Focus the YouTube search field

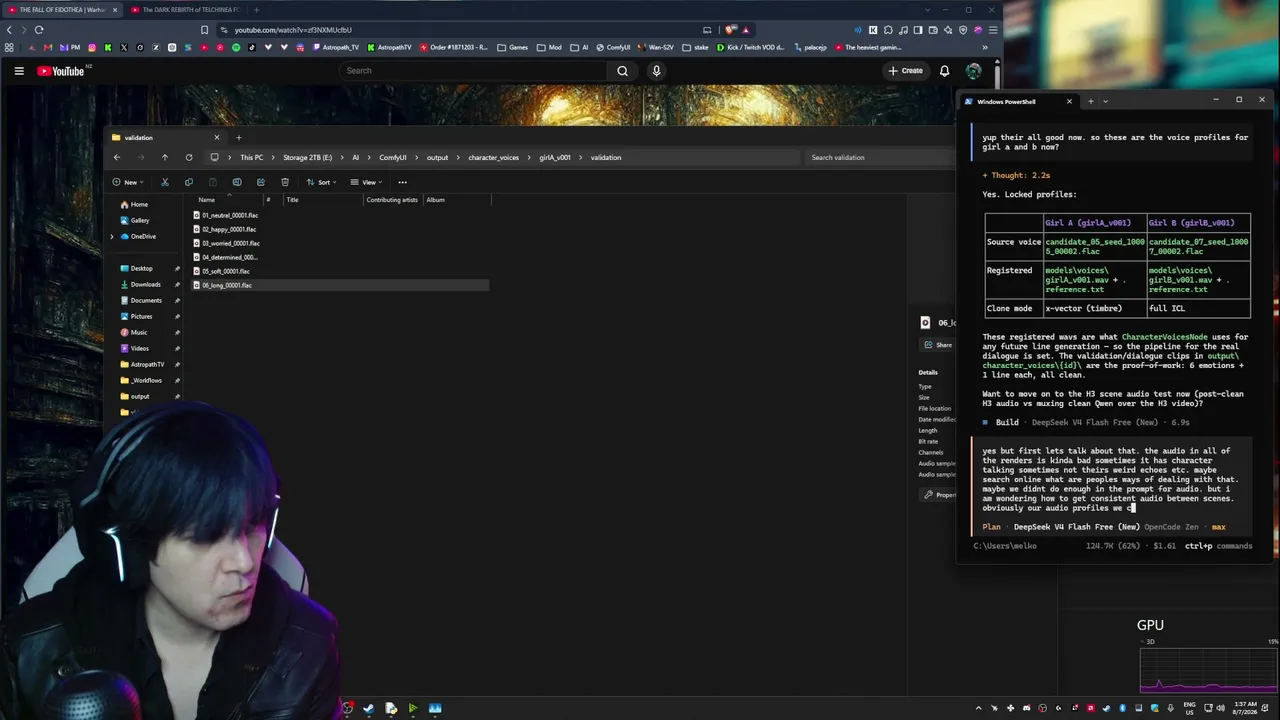pyautogui.click(x=472, y=71)
